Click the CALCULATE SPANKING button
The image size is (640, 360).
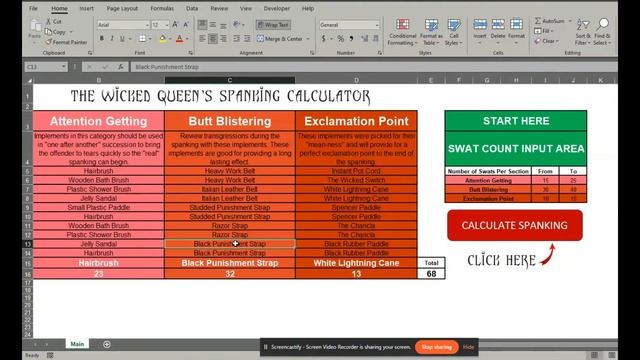515,225
